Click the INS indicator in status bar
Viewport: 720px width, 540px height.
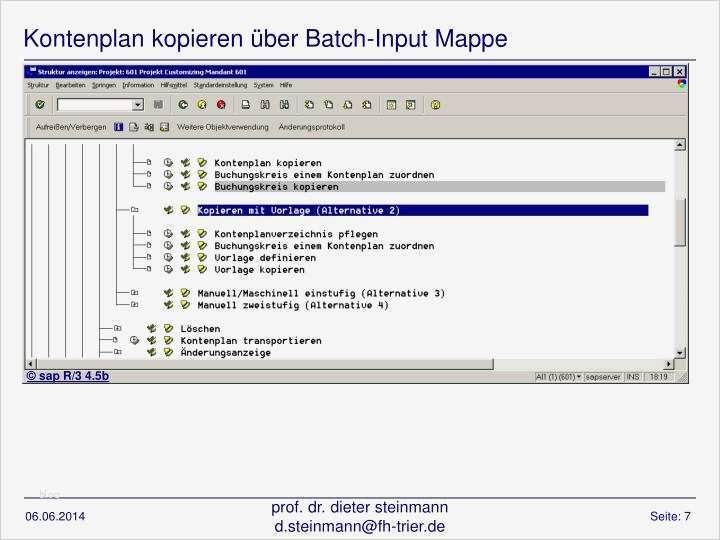(x=633, y=377)
